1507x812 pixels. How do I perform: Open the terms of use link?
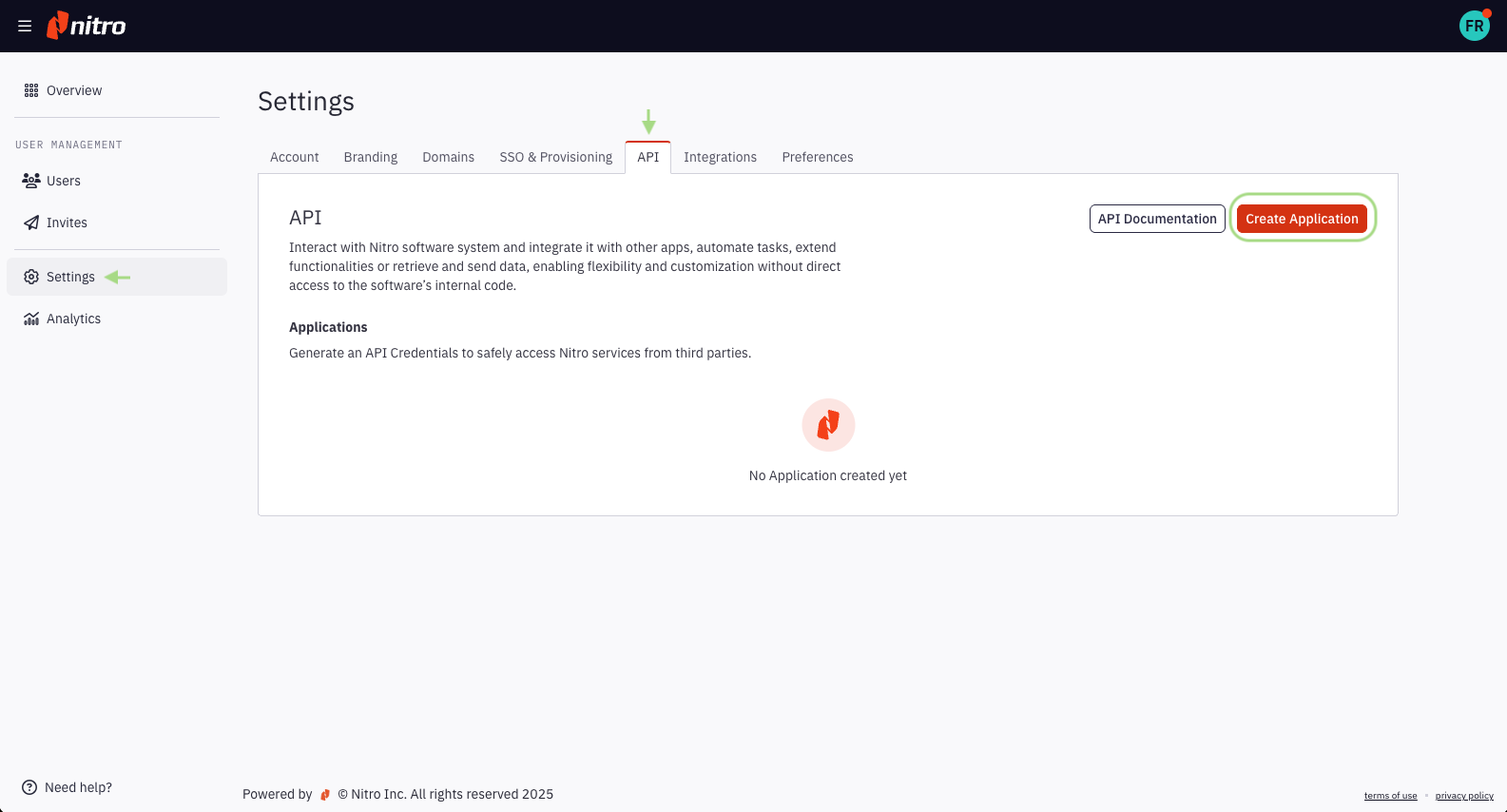pos(1390,796)
